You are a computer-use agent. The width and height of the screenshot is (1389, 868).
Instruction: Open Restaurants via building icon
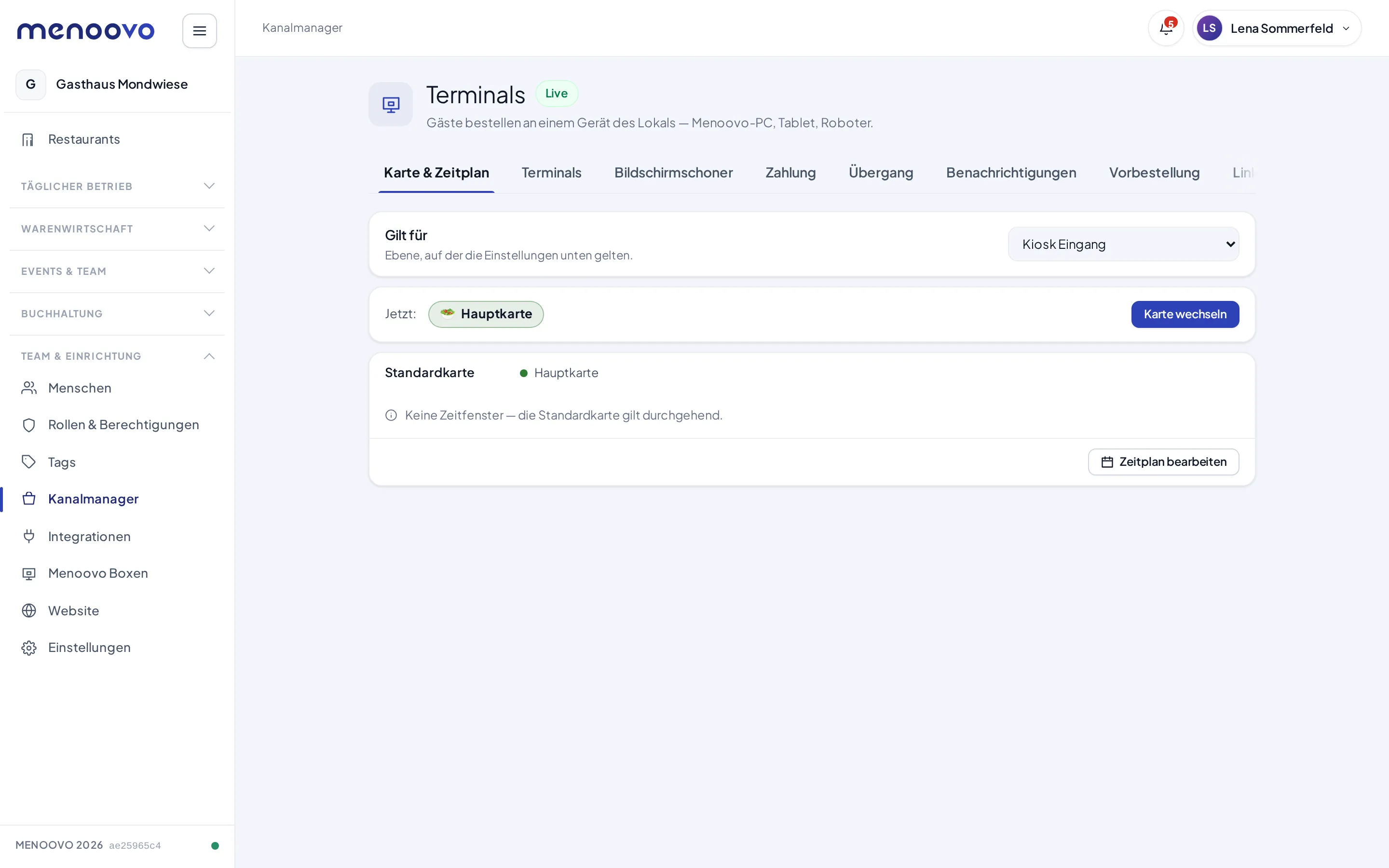point(28,139)
